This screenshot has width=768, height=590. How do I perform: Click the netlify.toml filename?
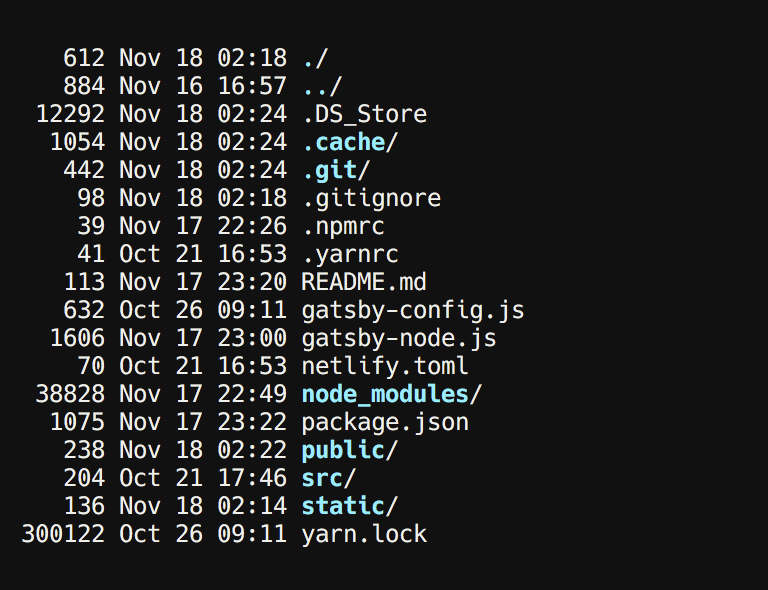(x=385, y=366)
